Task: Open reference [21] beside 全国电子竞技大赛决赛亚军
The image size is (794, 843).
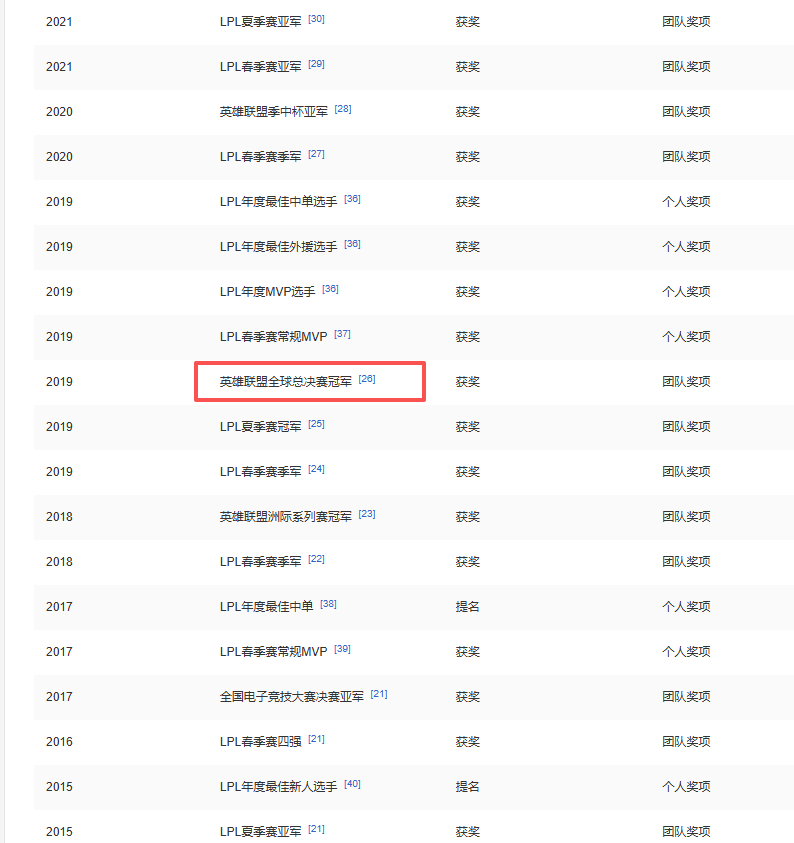Action: click(379, 695)
